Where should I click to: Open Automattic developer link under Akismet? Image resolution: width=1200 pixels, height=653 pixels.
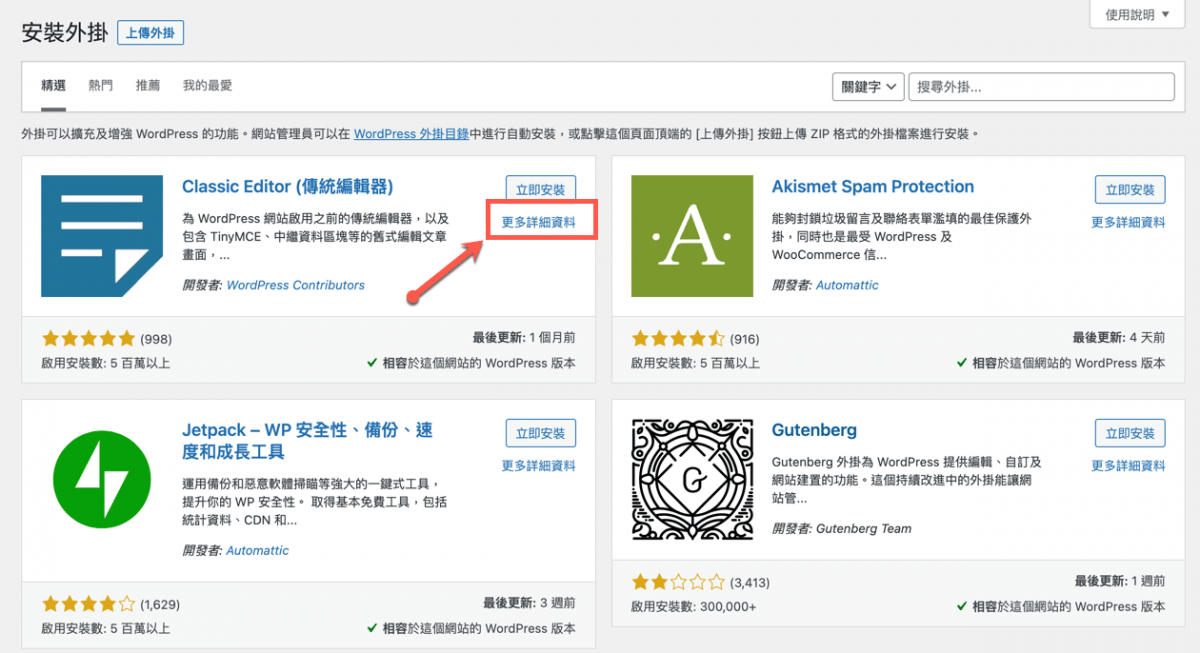[847, 285]
